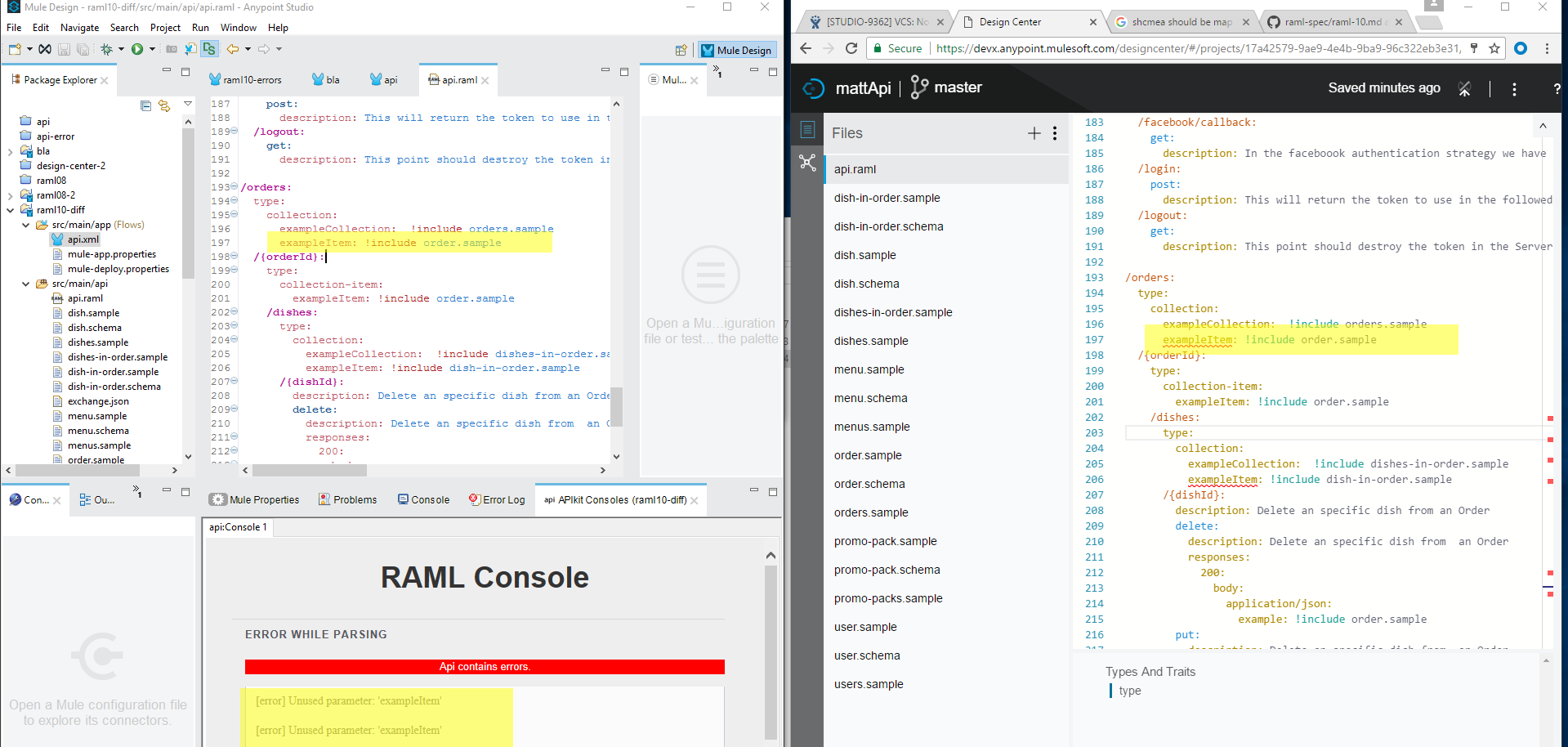
Task: Toggle the Files panel list icon
Action: click(807, 129)
